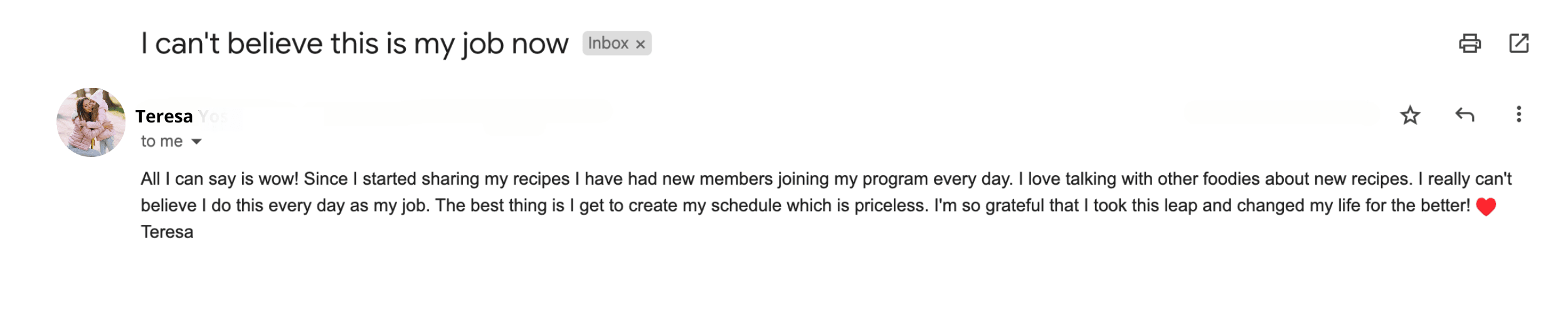This screenshot has width=1568, height=314.
Task: Click Teresa's profile photo
Action: (x=91, y=122)
